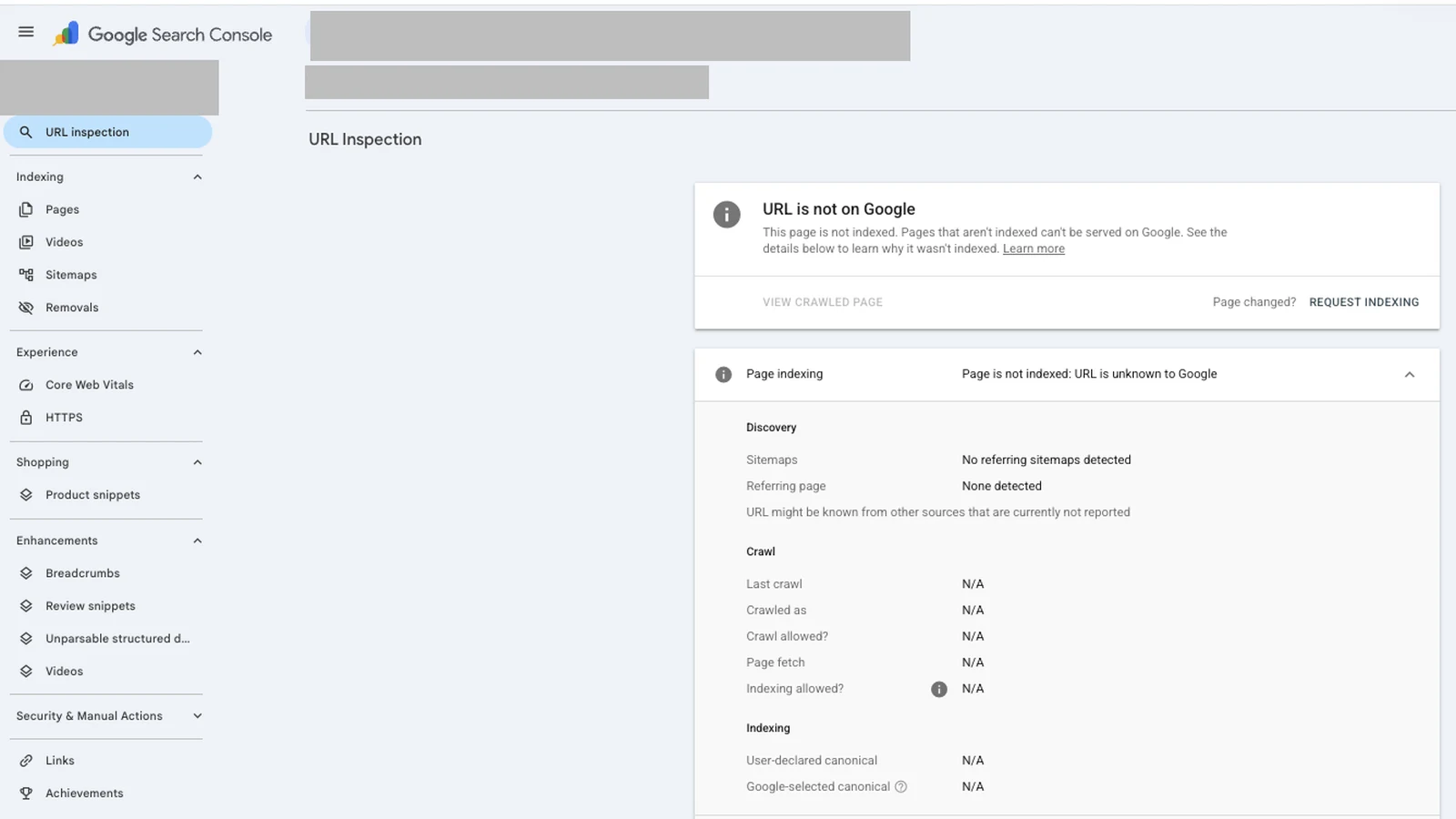The width and height of the screenshot is (1456, 819).
Task: Click the User-declared canonical N/A value
Action: point(973,761)
